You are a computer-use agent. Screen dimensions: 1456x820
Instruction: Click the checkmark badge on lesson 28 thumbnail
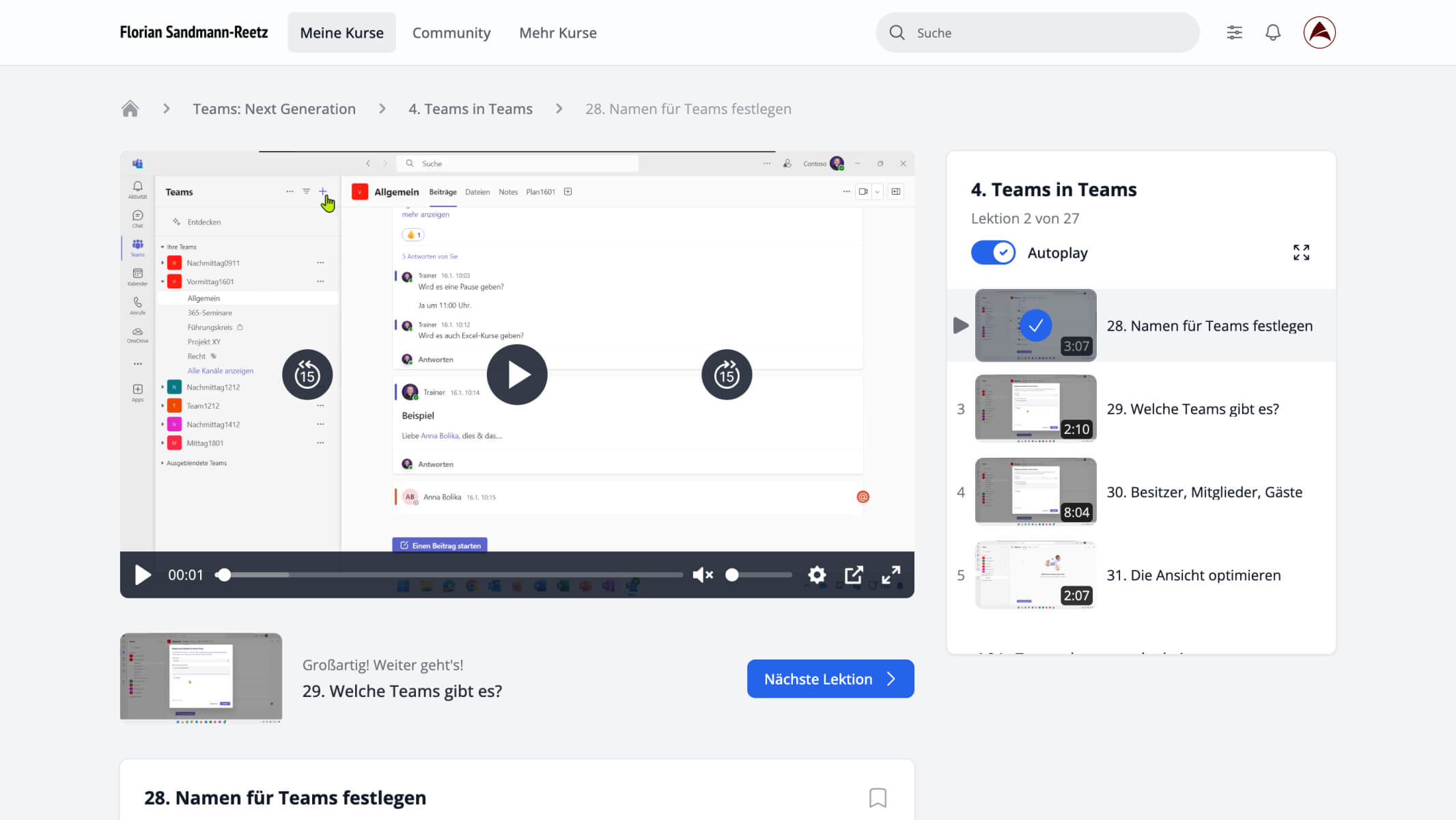[x=1035, y=325]
